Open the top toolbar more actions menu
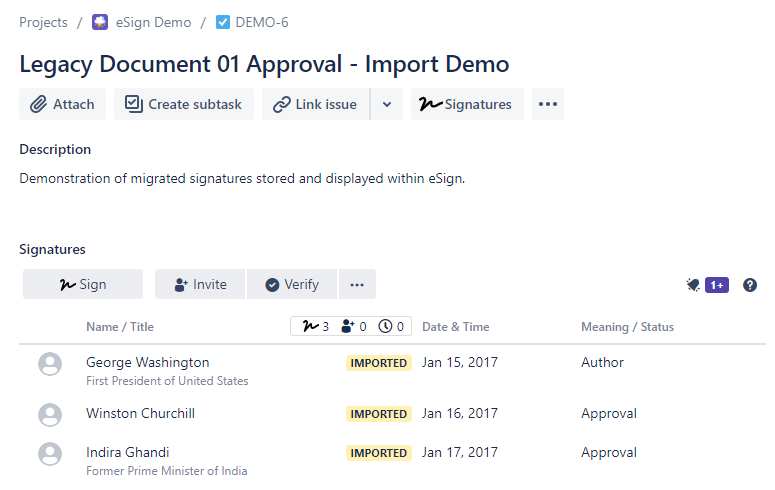775x490 pixels. coord(547,104)
